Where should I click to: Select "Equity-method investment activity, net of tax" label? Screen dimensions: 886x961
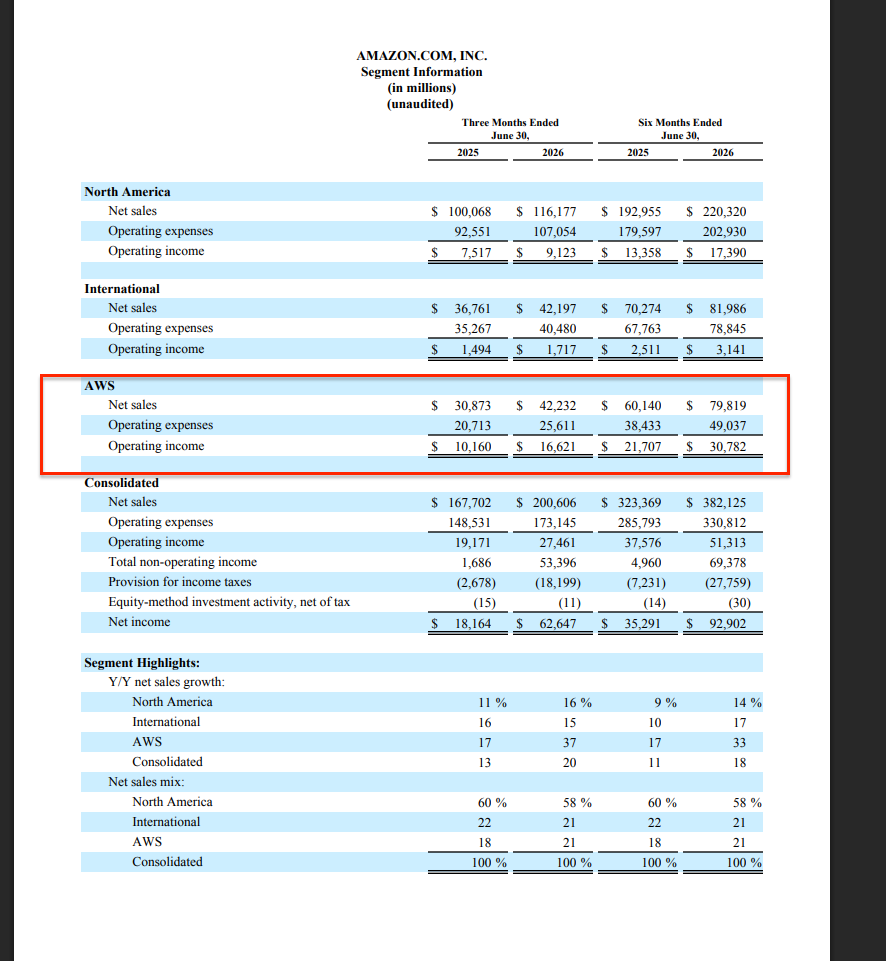tap(229, 602)
